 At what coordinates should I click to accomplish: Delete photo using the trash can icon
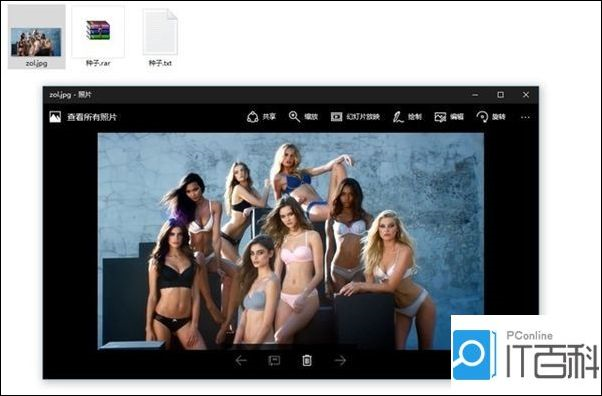pos(307,360)
